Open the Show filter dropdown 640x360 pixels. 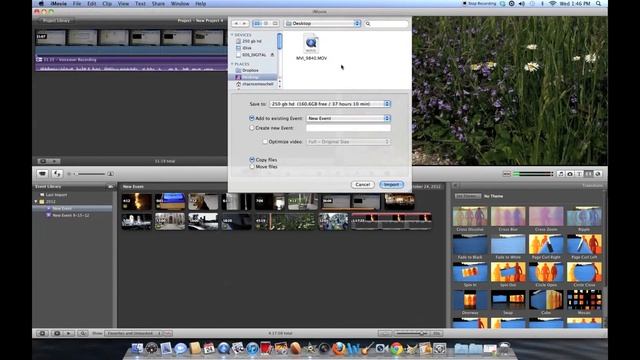click(133, 333)
